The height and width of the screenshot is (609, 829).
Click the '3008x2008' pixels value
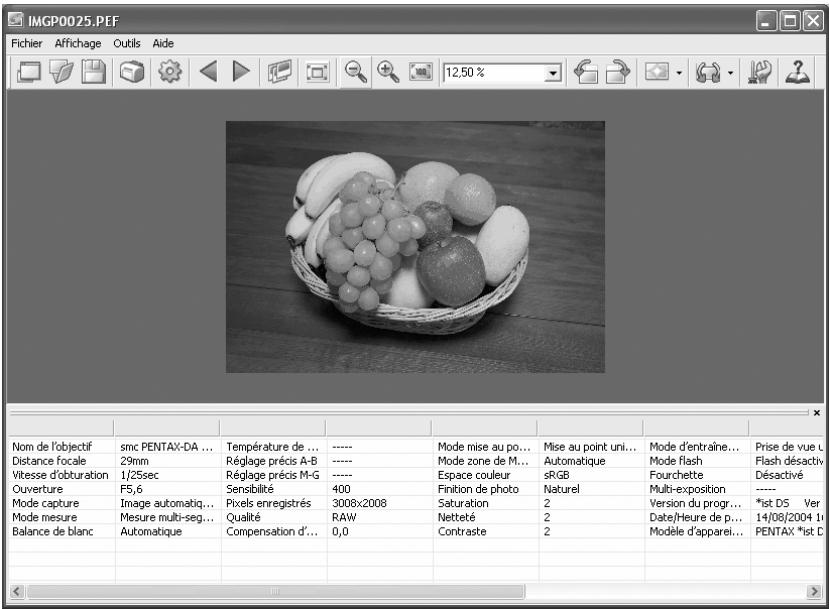[x=359, y=503]
